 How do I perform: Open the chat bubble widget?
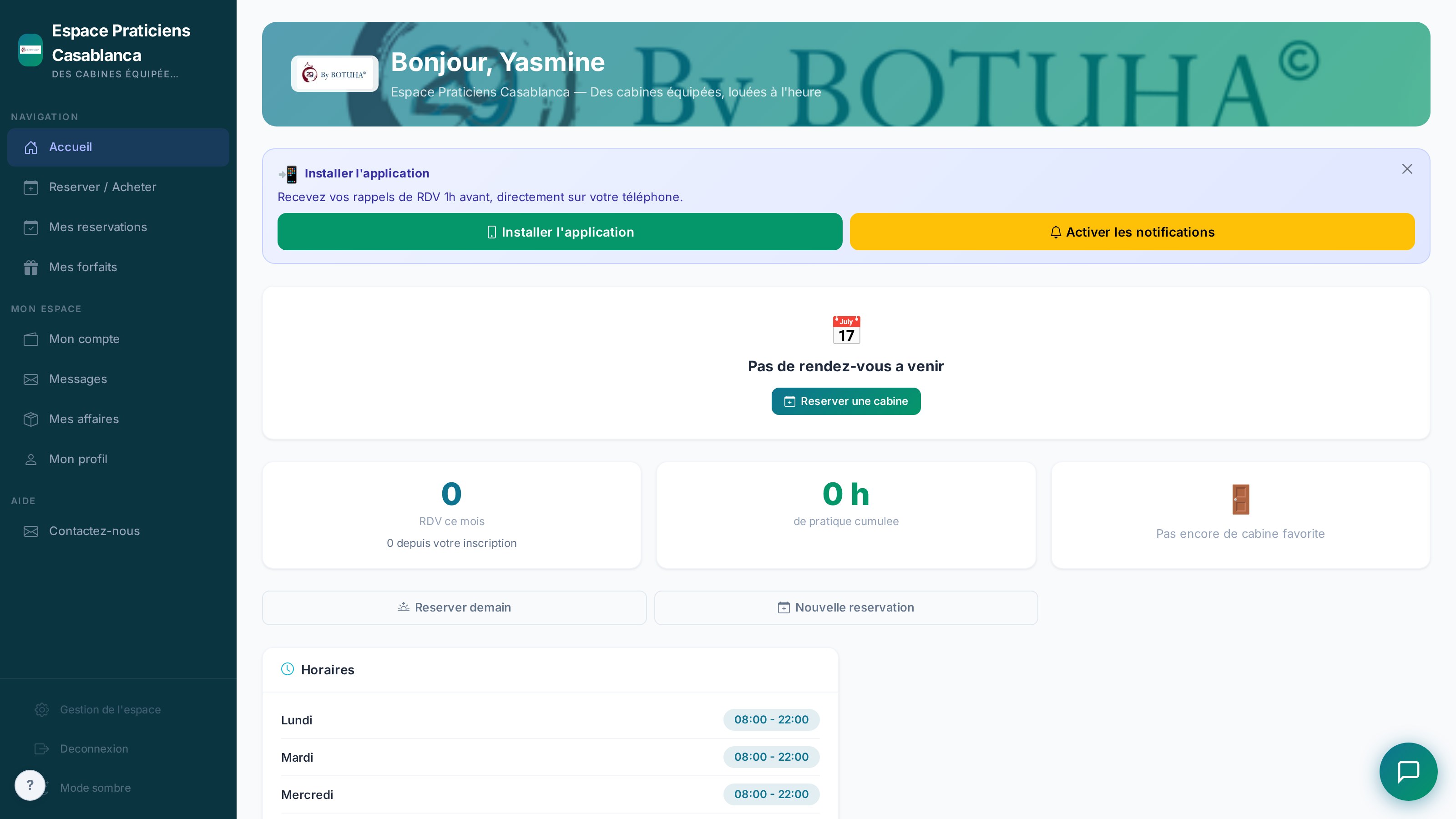click(1408, 772)
